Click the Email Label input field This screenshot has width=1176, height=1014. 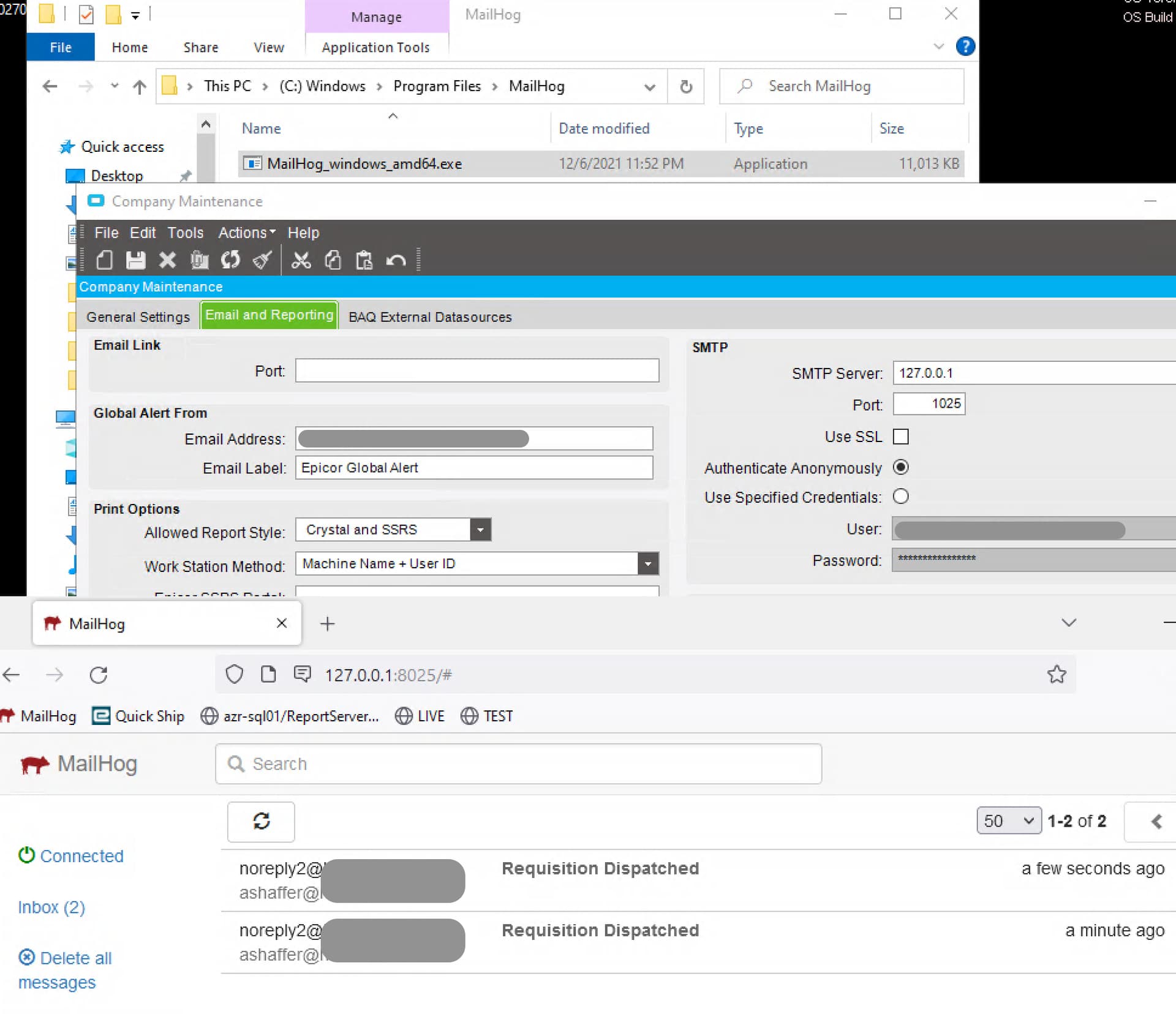point(474,467)
